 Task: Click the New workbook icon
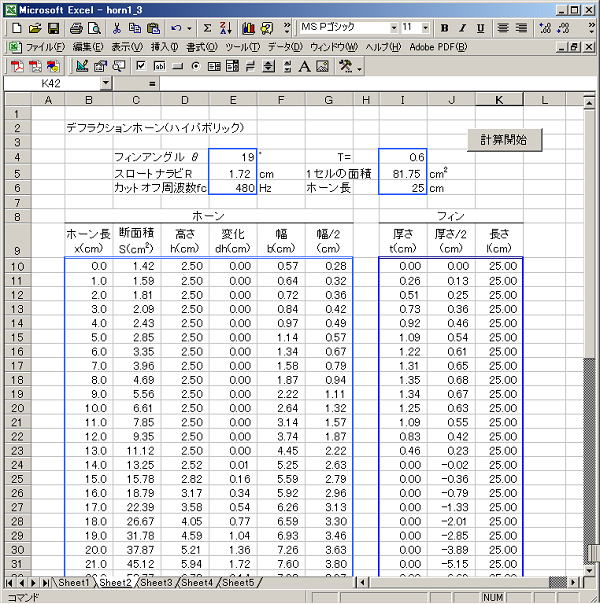pyautogui.click(x=18, y=28)
